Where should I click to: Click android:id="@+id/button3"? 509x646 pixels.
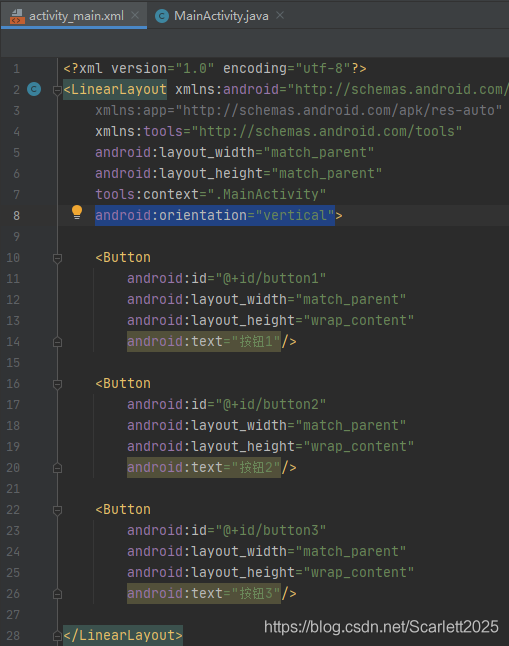tap(227, 531)
